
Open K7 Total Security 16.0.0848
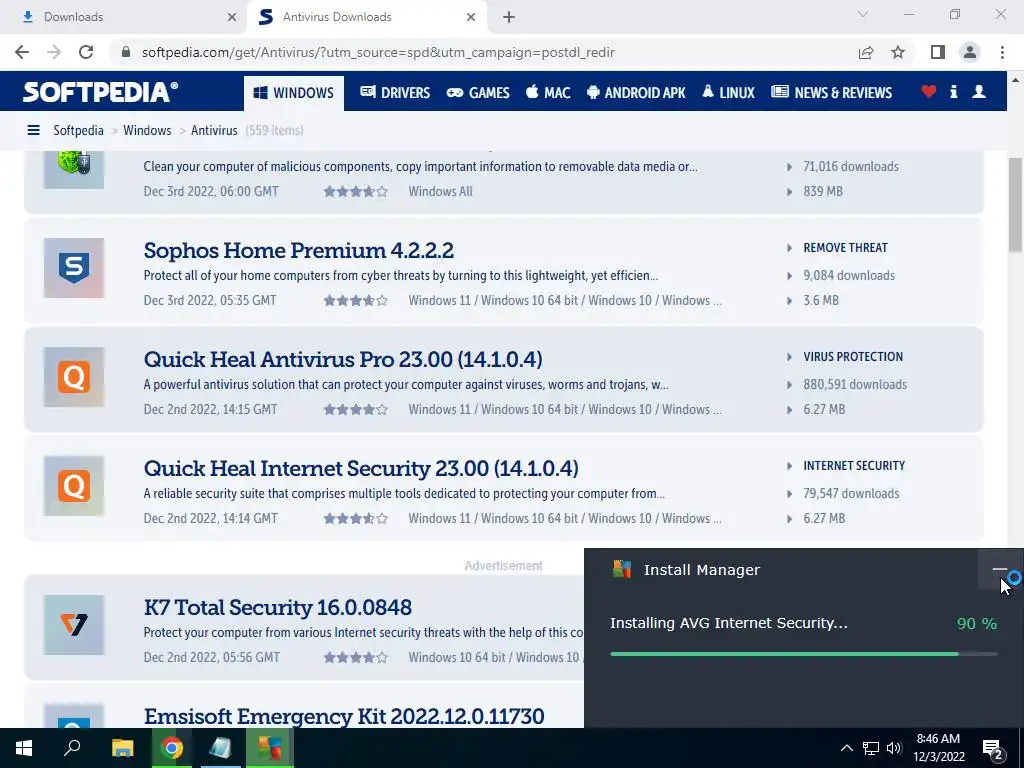(278, 607)
